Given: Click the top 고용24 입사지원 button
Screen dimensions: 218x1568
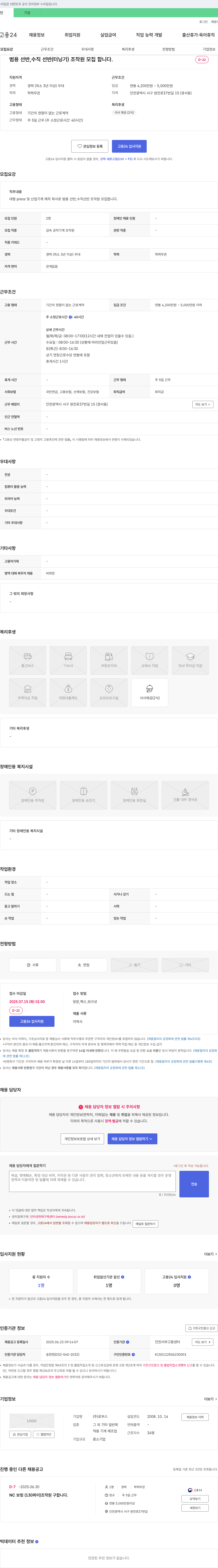Looking at the screenshot, I should 129,146.
